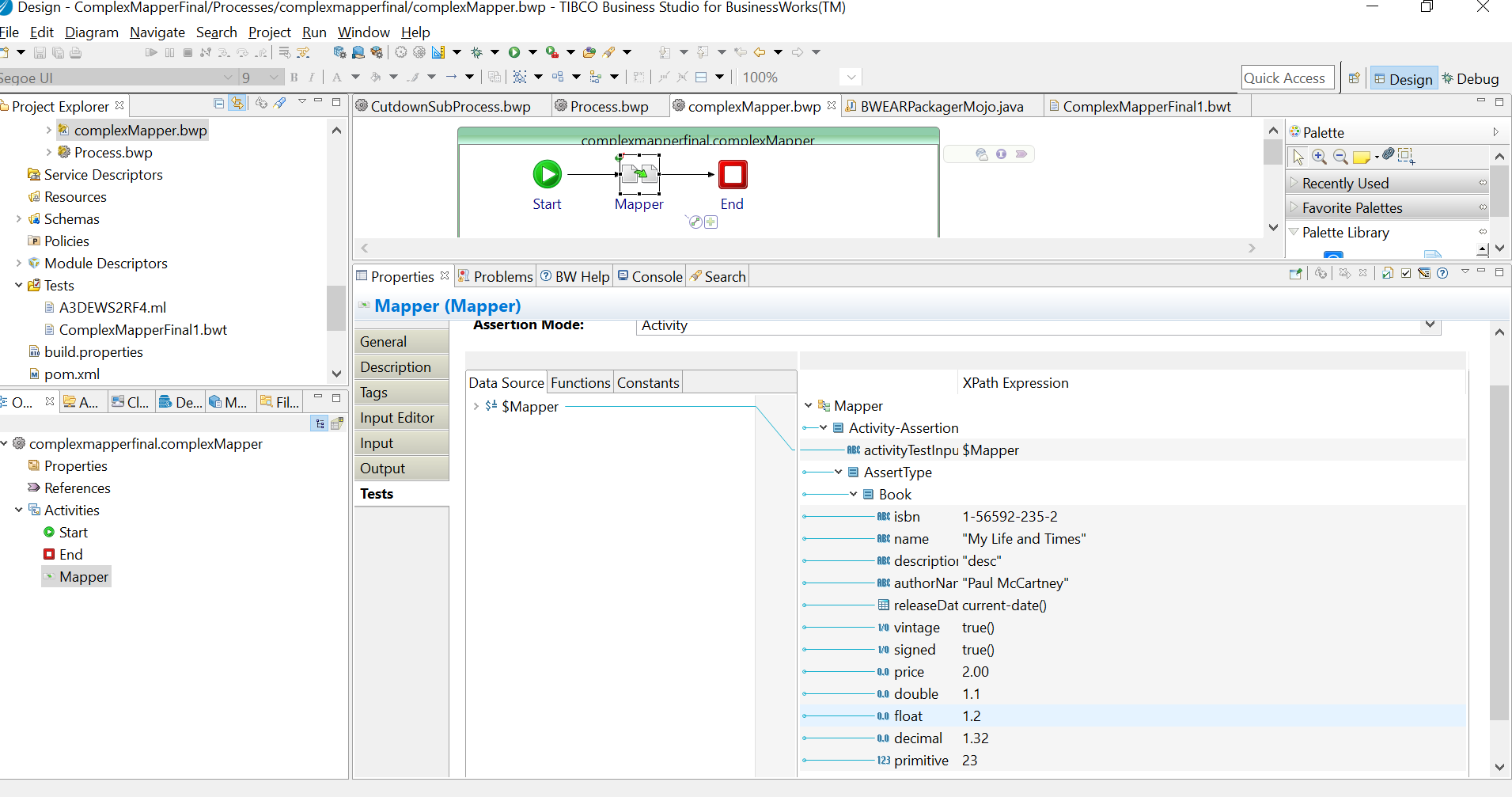Toggle tree layout button in Outline view
The height and width of the screenshot is (797, 1512).
(320, 423)
